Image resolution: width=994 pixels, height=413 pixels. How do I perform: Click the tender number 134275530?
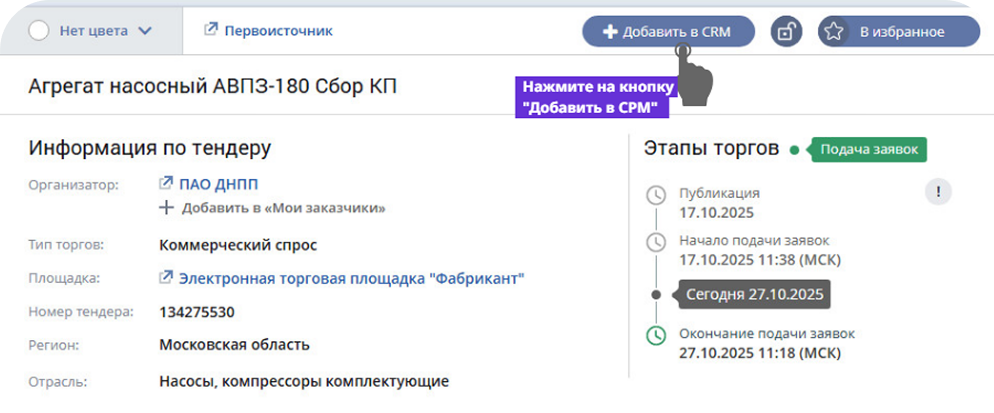pyautogui.click(x=197, y=312)
